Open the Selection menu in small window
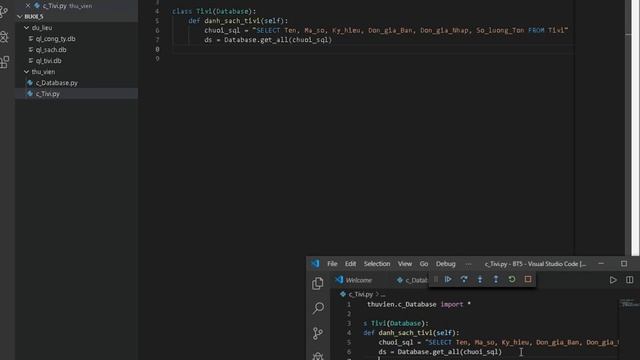Screen dimensions: 640x360 (377, 264)
